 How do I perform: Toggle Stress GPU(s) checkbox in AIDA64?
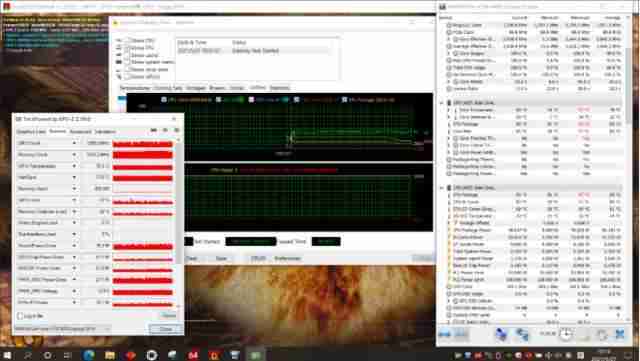click(x=127, y=77)
